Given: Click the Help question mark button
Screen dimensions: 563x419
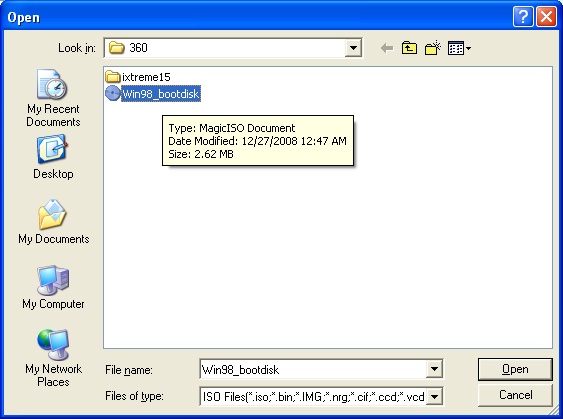Looking at the screenshot, I should click(523, 17).
